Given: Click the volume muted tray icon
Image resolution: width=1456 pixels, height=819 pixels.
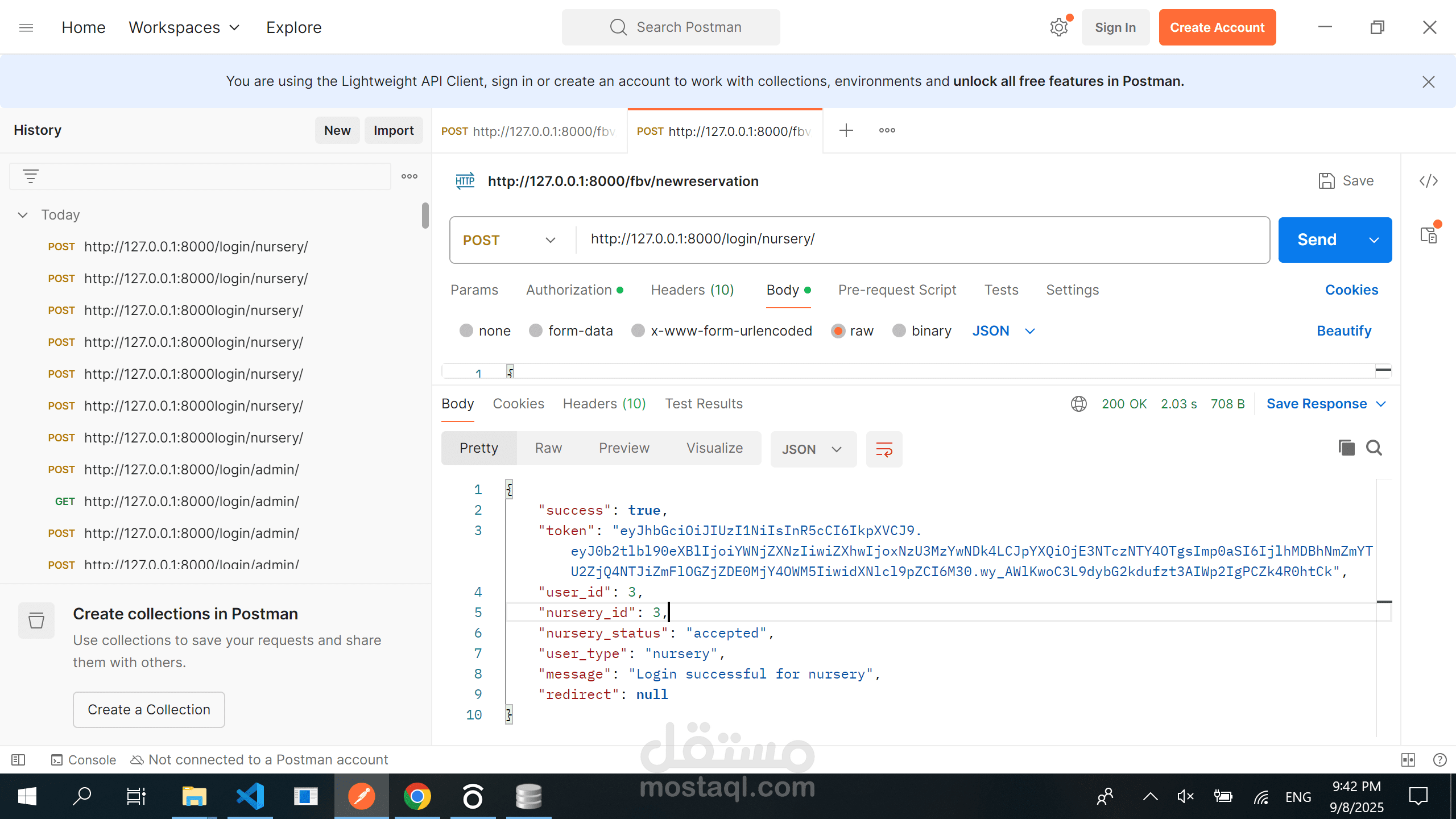Looking at the screenshot, I should pos(1185,796).
